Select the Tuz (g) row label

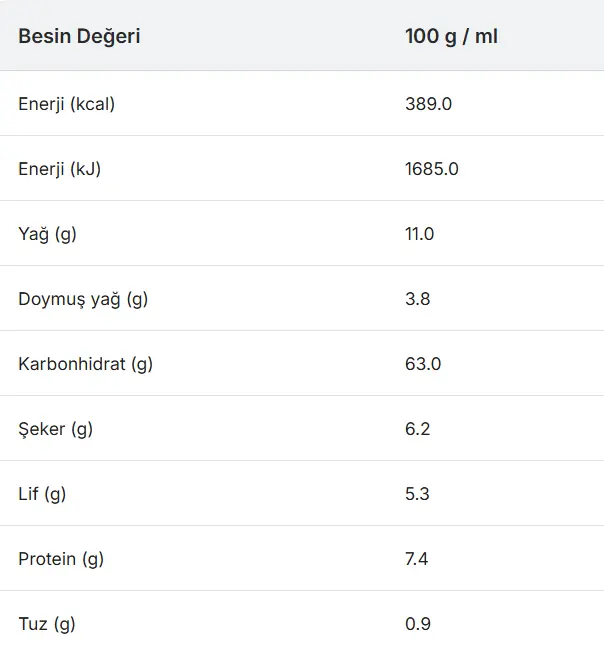47,624
